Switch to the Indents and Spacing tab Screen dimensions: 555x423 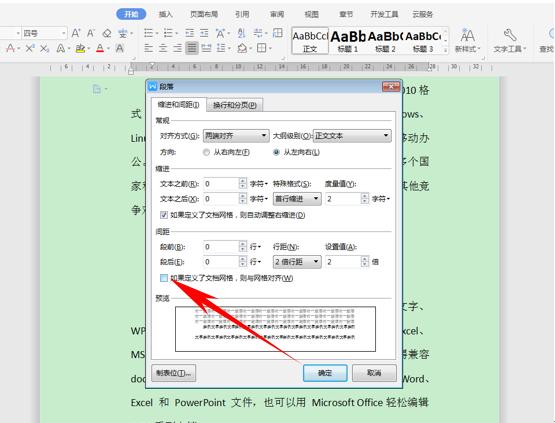178,105
